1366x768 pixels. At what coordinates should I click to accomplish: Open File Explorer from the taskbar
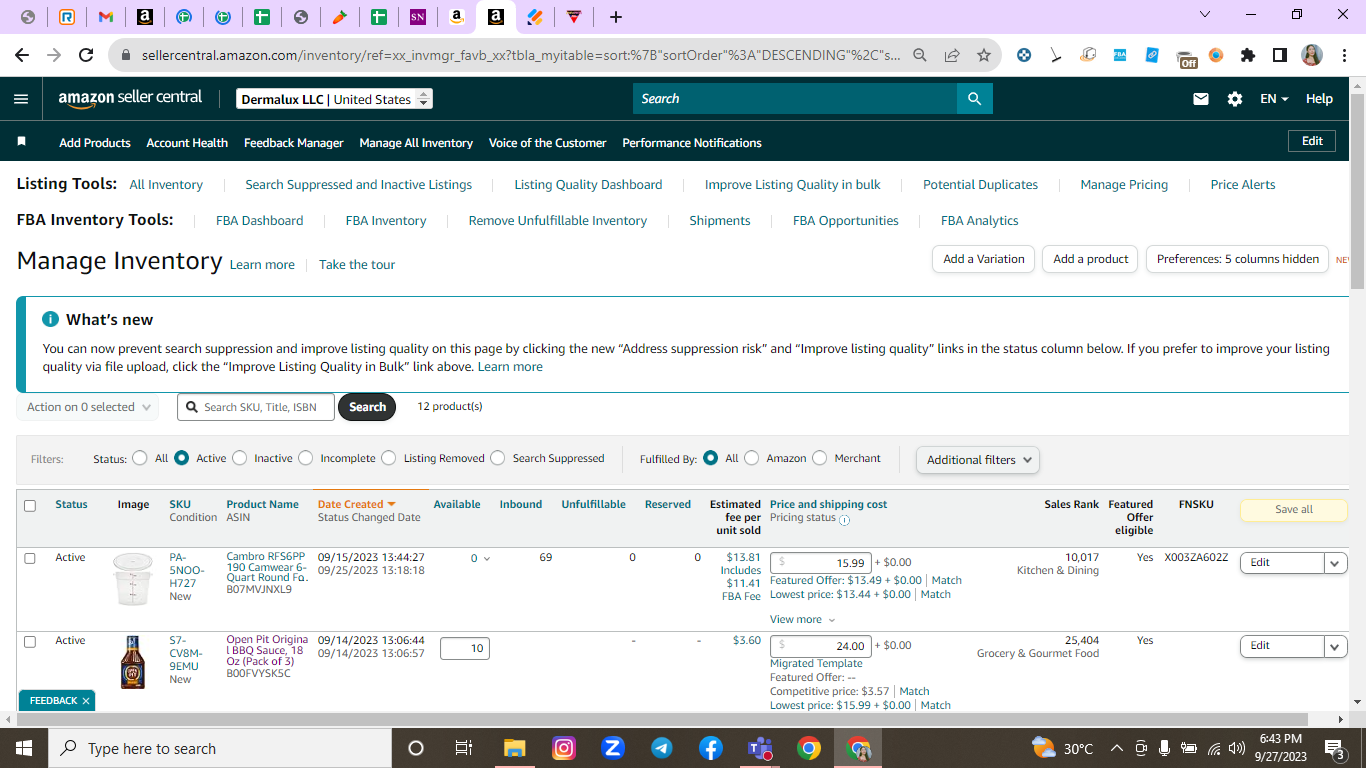tap(515, 748)
